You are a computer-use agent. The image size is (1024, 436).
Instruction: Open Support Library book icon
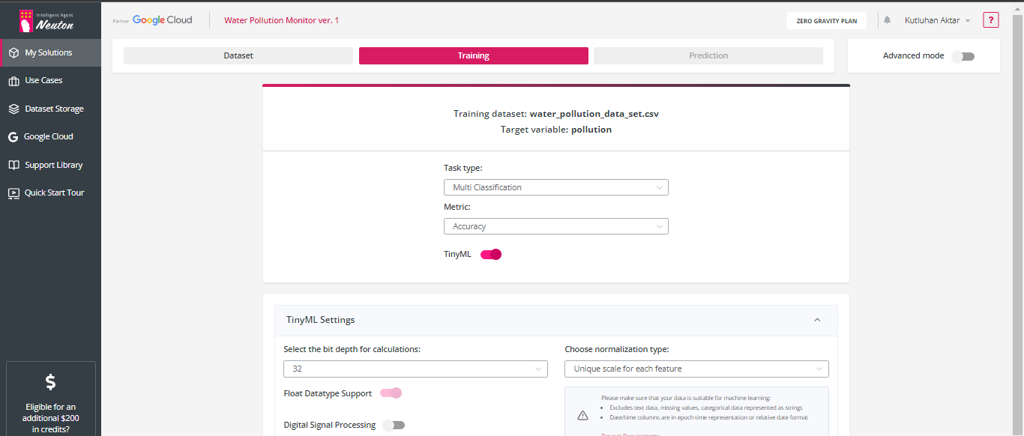[x=13, y=165]
